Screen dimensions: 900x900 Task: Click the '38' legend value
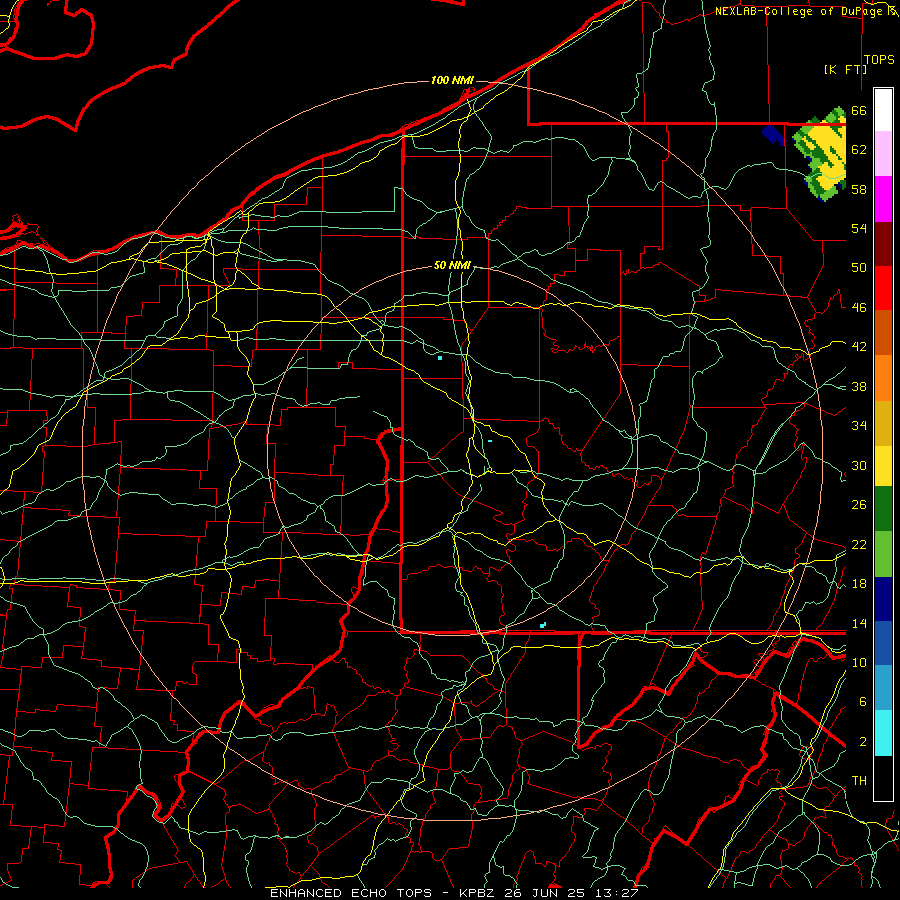click(859, 387)
